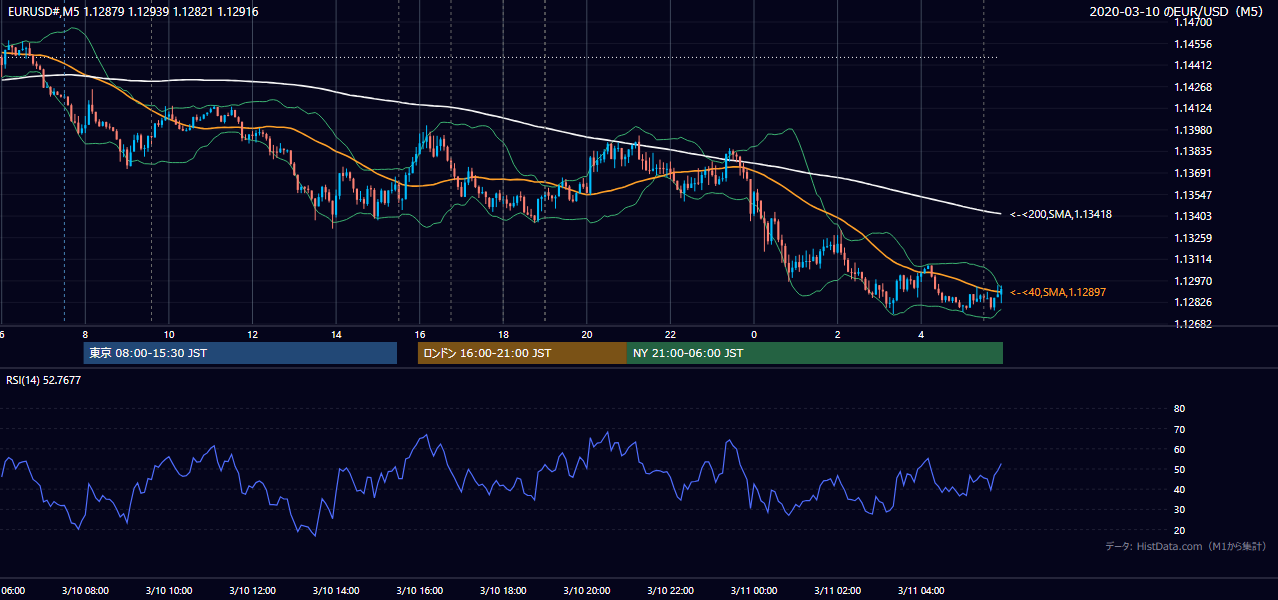Click price level 1.13547 on the axis
Screen dimensions: 1278x600
pos(1193,195)
